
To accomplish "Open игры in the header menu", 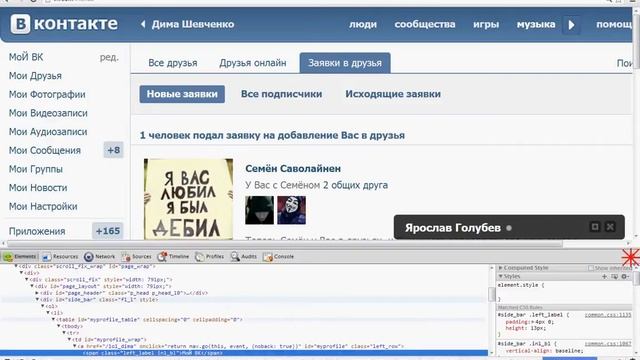I will [486, 24].
